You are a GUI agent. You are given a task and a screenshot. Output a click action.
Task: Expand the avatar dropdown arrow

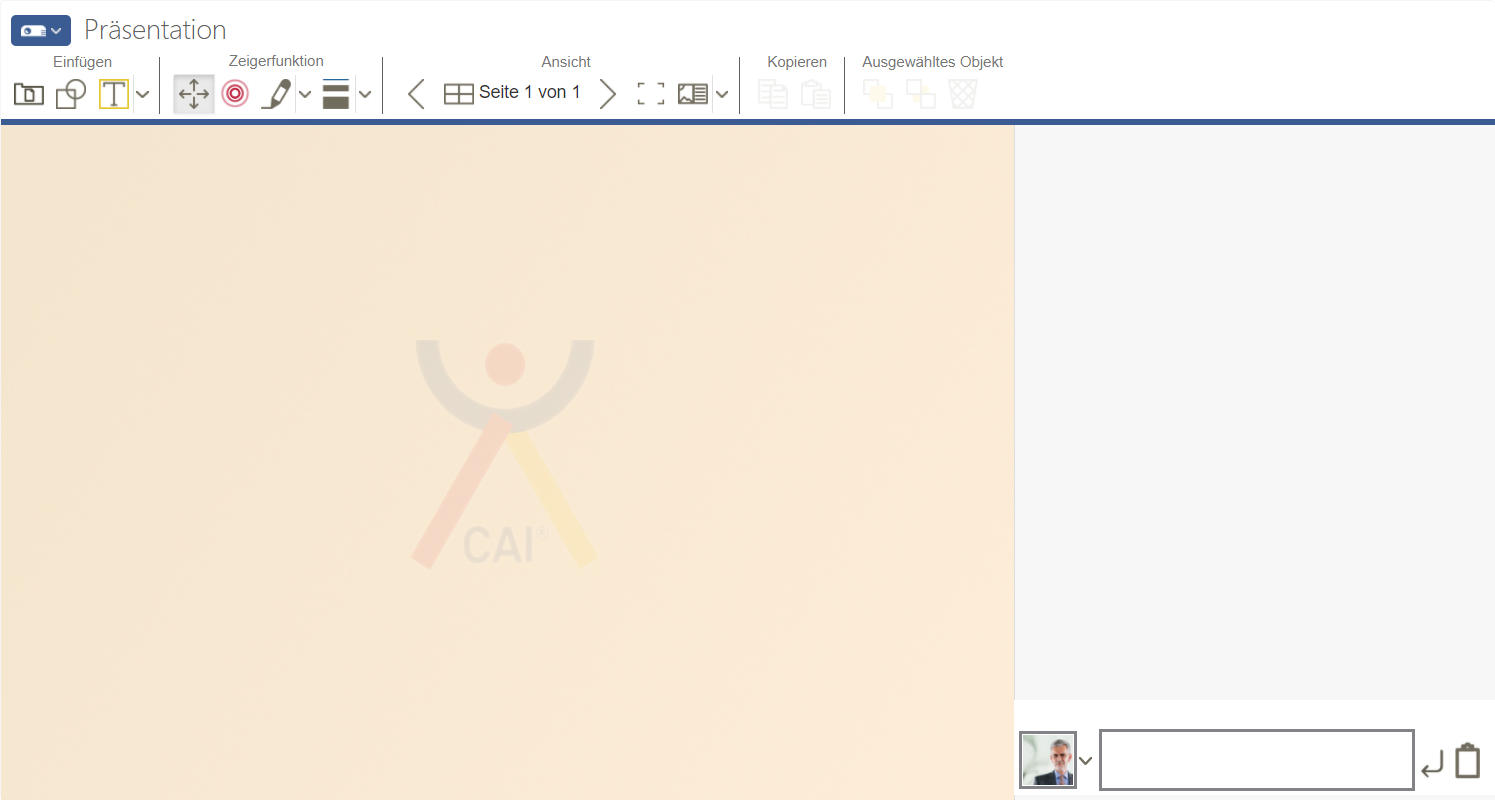[x=1086, y=760]
